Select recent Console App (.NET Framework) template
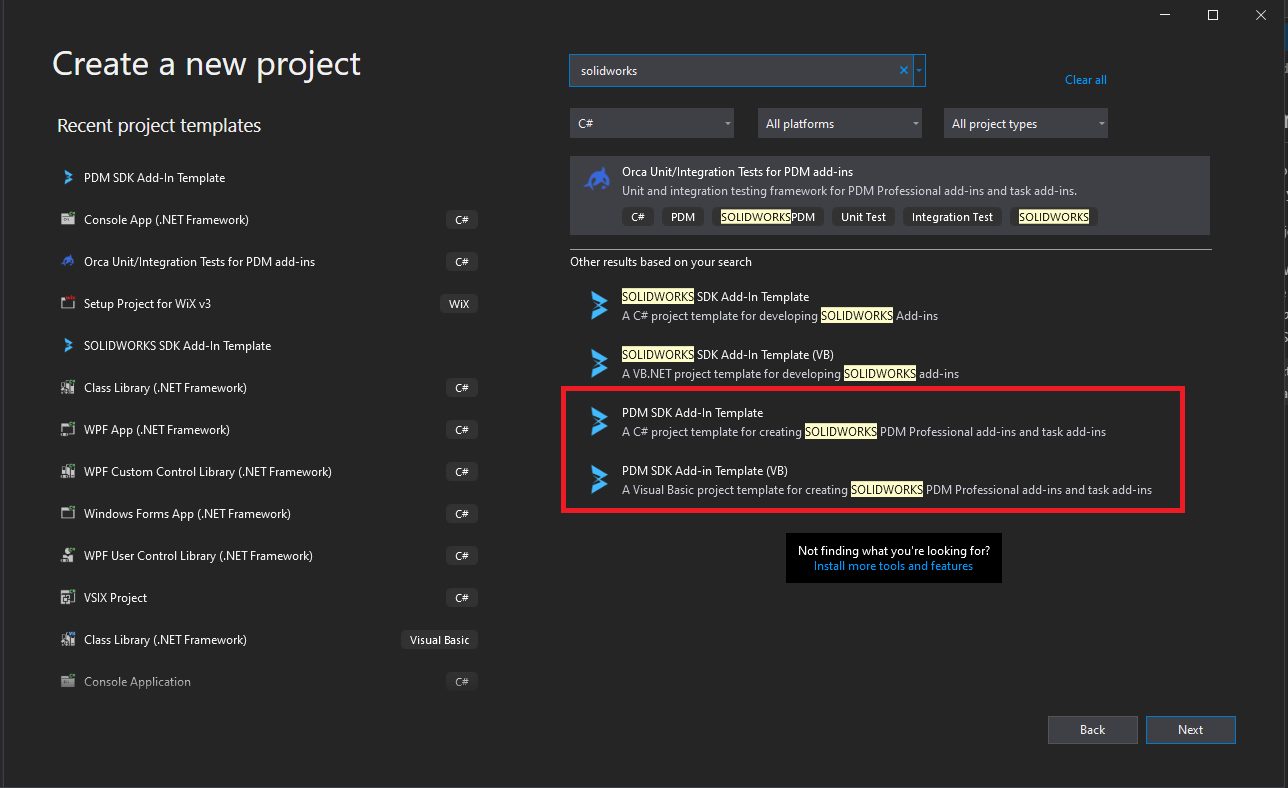 click(166, 219)
